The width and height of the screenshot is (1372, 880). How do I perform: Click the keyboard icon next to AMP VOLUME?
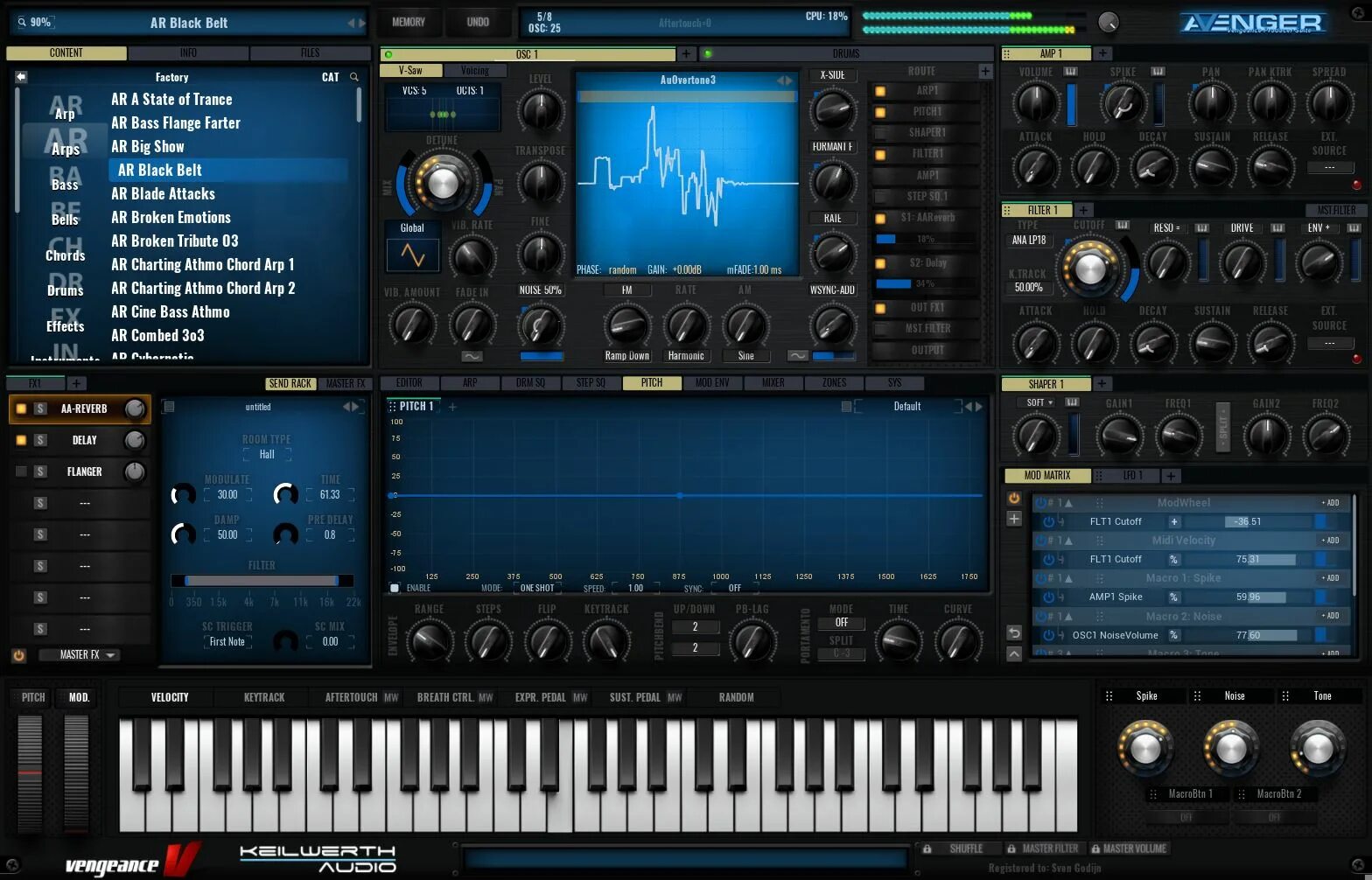click(1070, 72)
